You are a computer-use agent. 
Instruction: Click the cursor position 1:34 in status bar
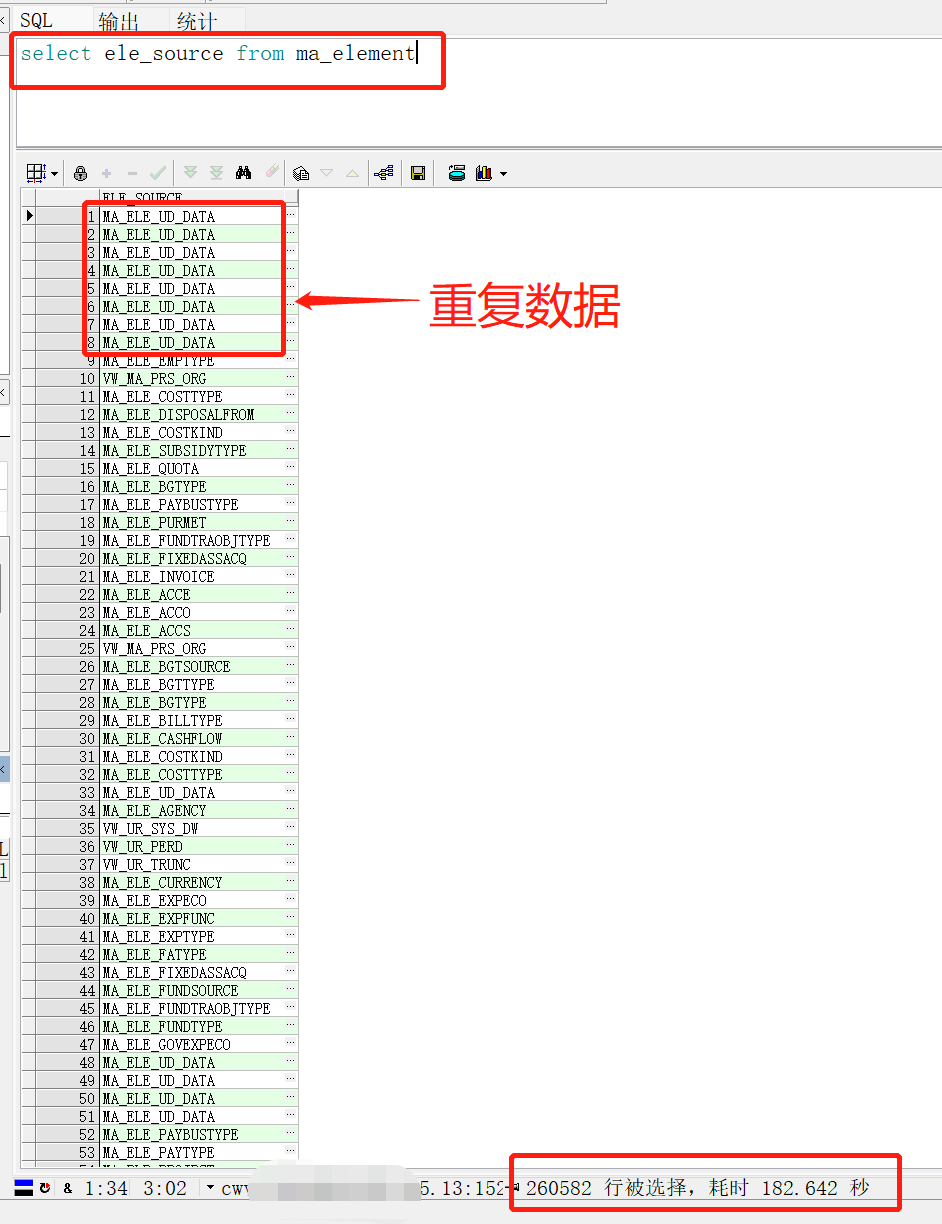(106, 1188)
